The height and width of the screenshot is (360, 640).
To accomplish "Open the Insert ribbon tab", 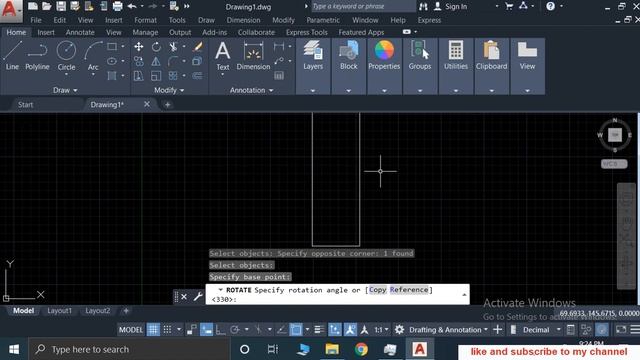I will pos(46,32).
